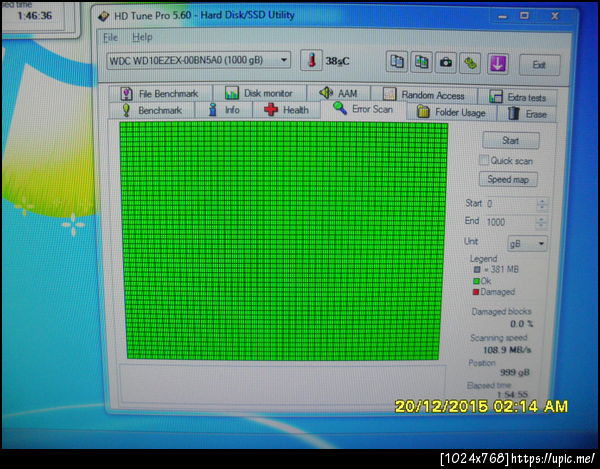Click the 999 gB position value
This screenshot has height=469, width=600.
click(515, 372)
